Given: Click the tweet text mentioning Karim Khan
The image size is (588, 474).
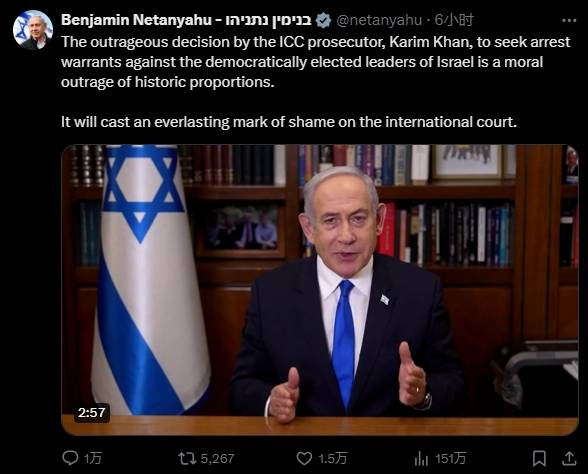Looking at the screenshot, I should coord(316,62).
